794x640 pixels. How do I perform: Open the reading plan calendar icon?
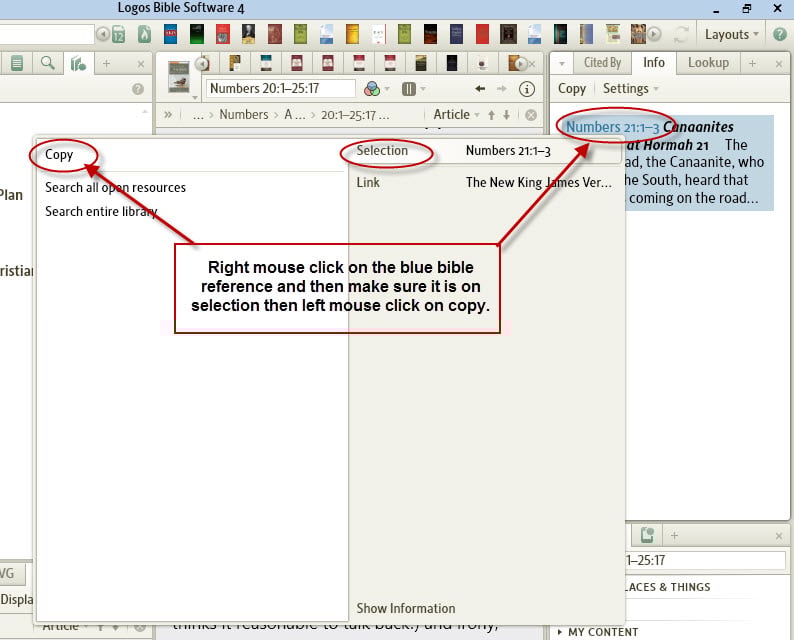click(x=118, y=34)
